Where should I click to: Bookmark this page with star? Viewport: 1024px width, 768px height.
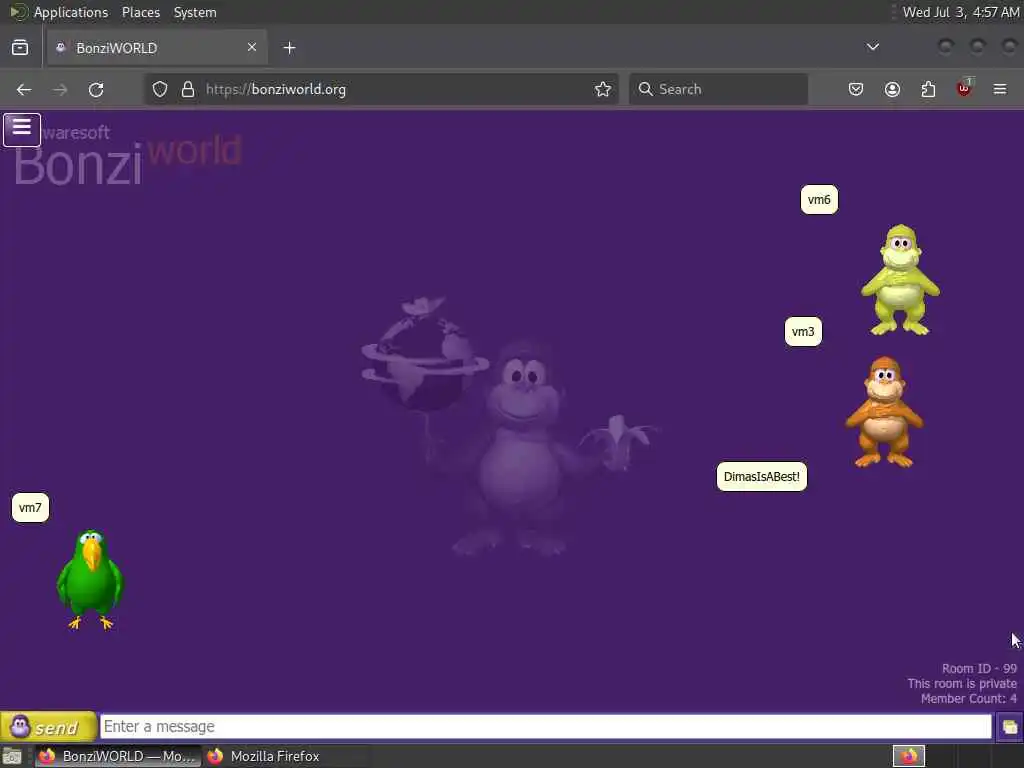tap(603, 89)
